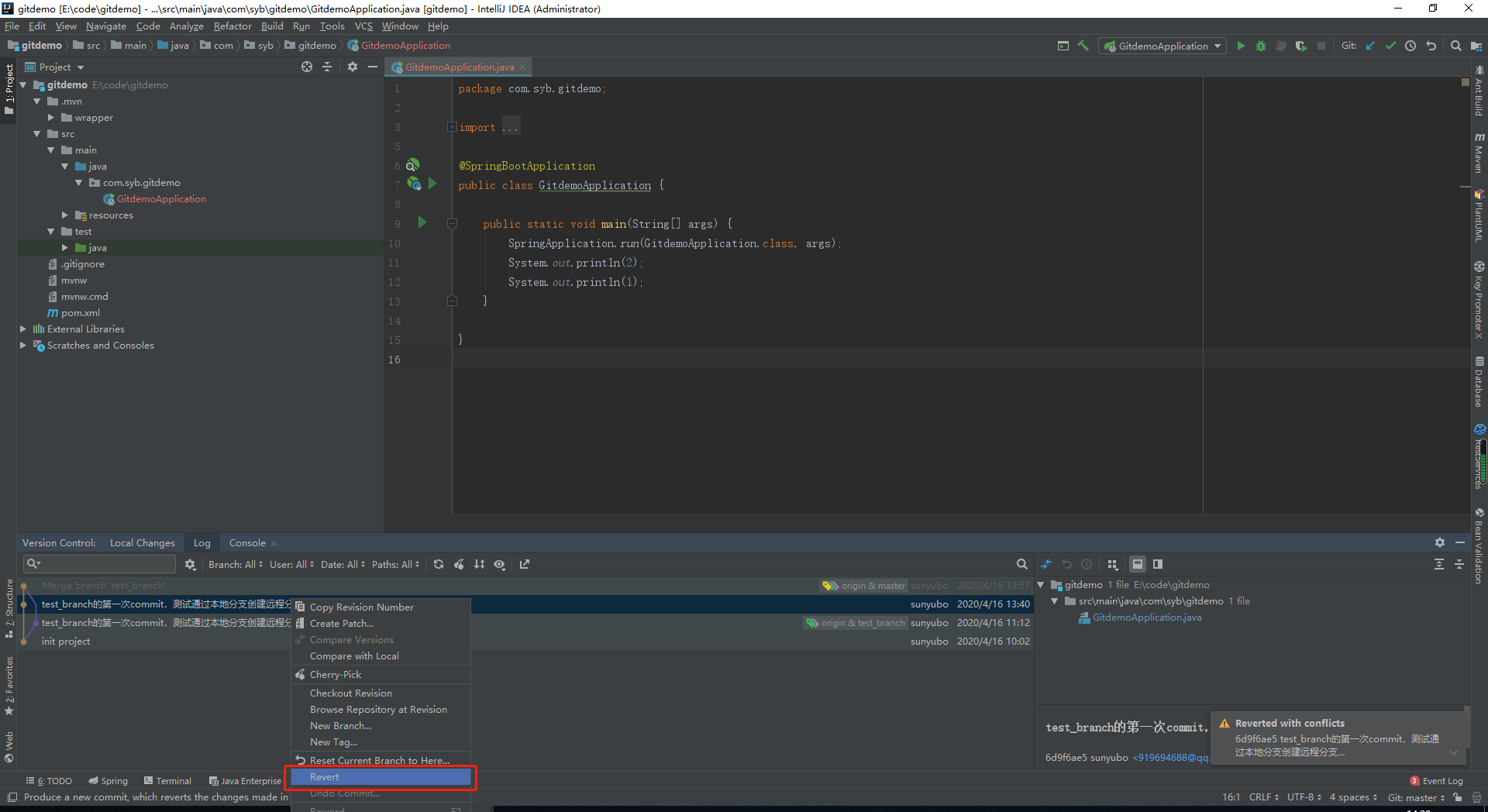
Task: Open Search Everywhere magnifier icon
Action: coord(1455,46)
